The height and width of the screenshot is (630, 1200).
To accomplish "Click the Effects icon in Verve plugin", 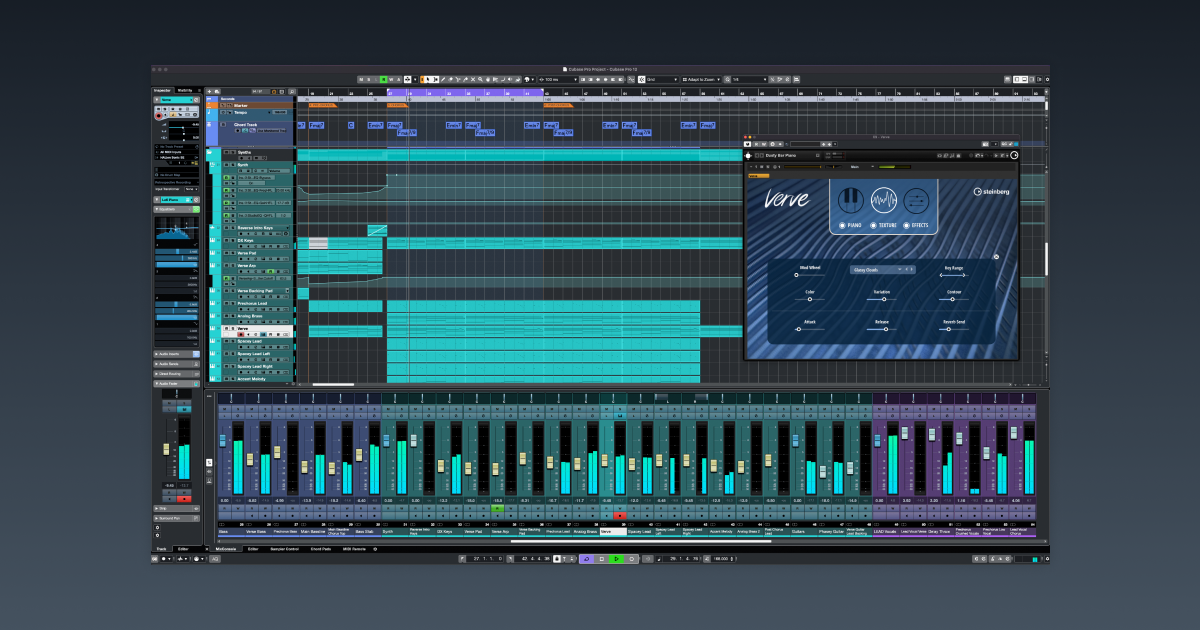I will pos(916,201).
